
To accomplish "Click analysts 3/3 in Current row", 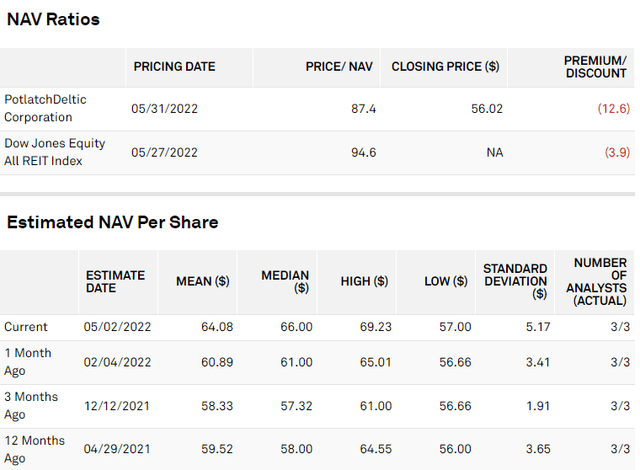I will click(620, 327).
